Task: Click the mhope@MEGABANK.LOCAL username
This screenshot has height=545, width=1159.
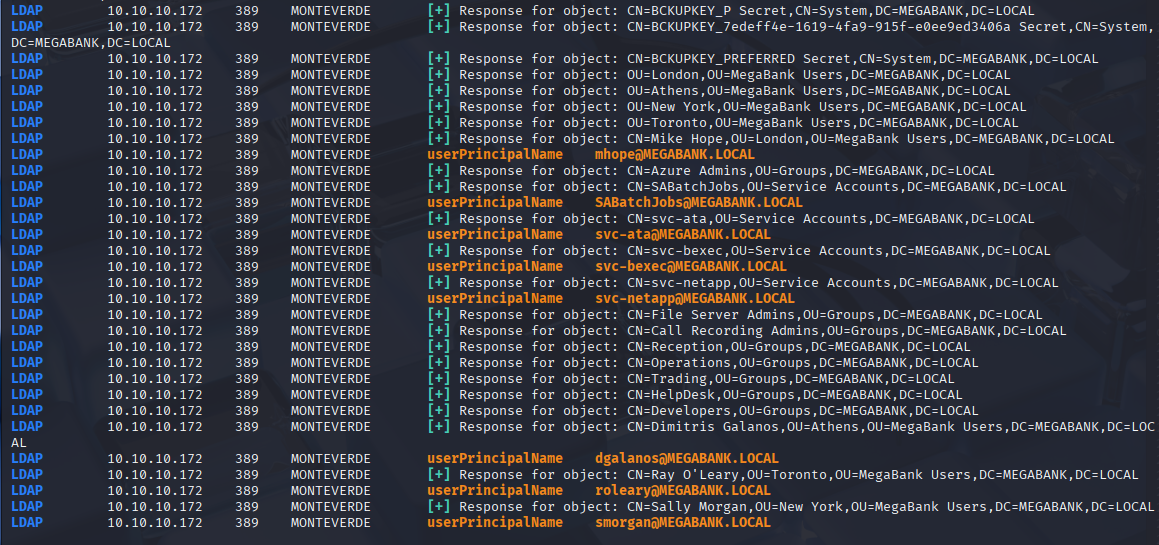Action: click(675, 155)
